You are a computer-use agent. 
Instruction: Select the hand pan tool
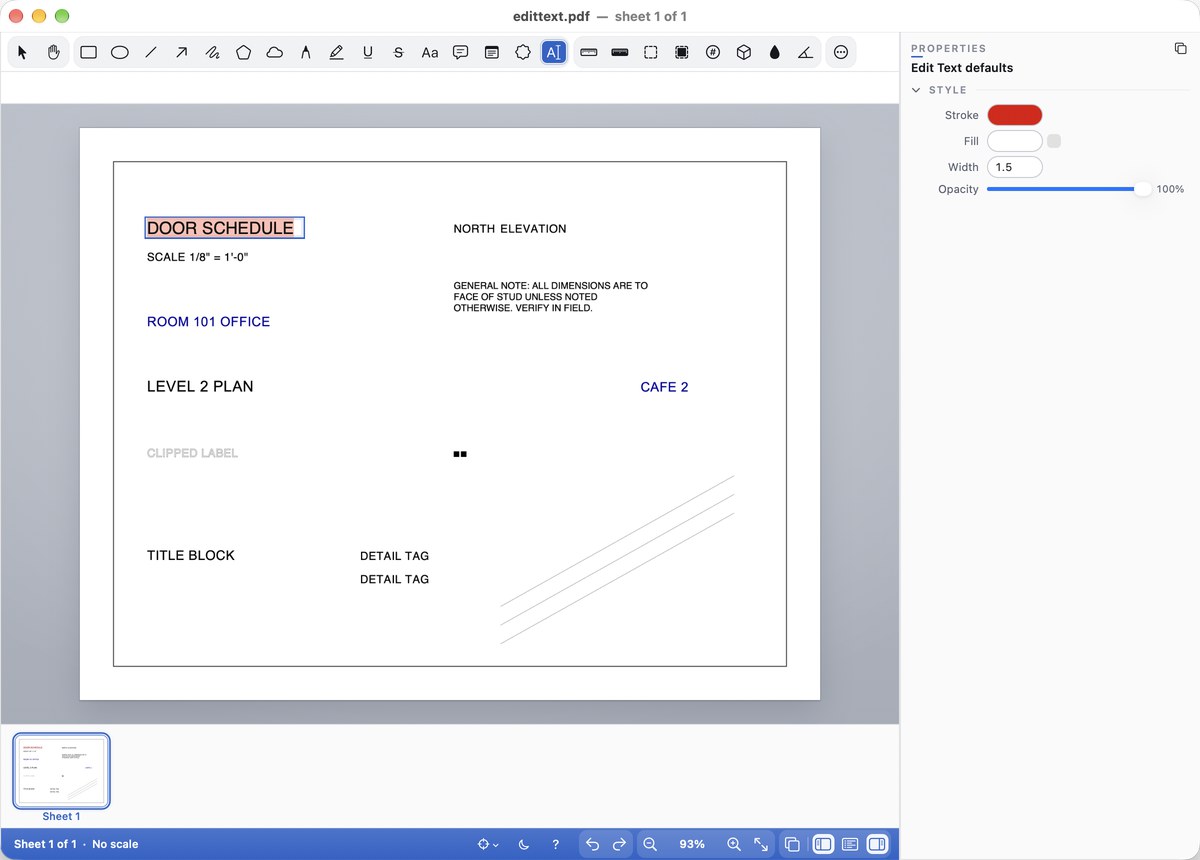(x=54, y=53)
